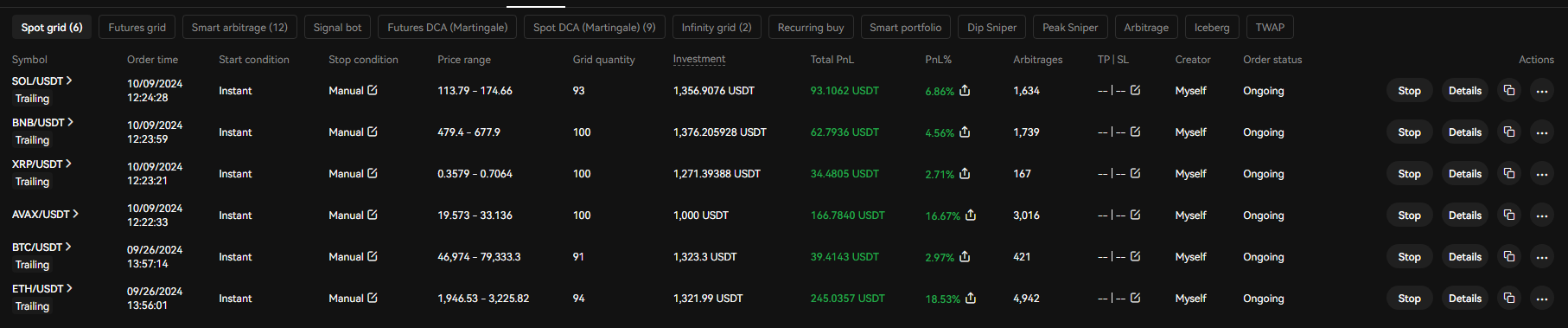The height and width of the screenshot is (328, 1568).
Task: Copy the XRP/USDT grid bot
Action: point(1509,173)
